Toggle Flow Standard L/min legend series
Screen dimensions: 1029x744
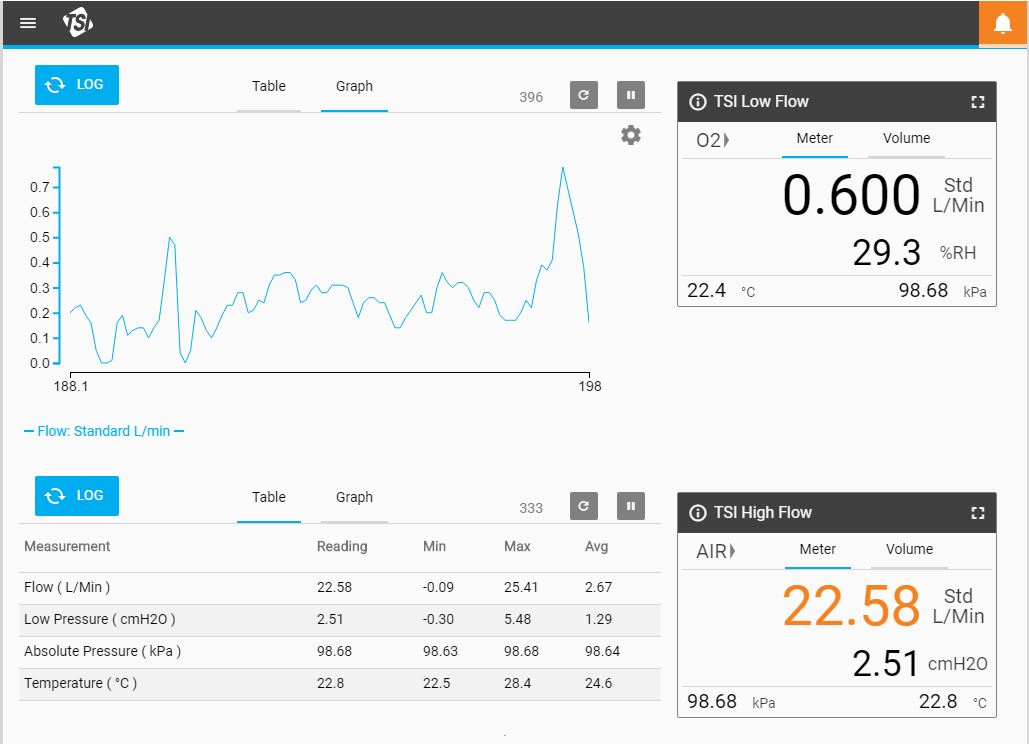point(104,431)
